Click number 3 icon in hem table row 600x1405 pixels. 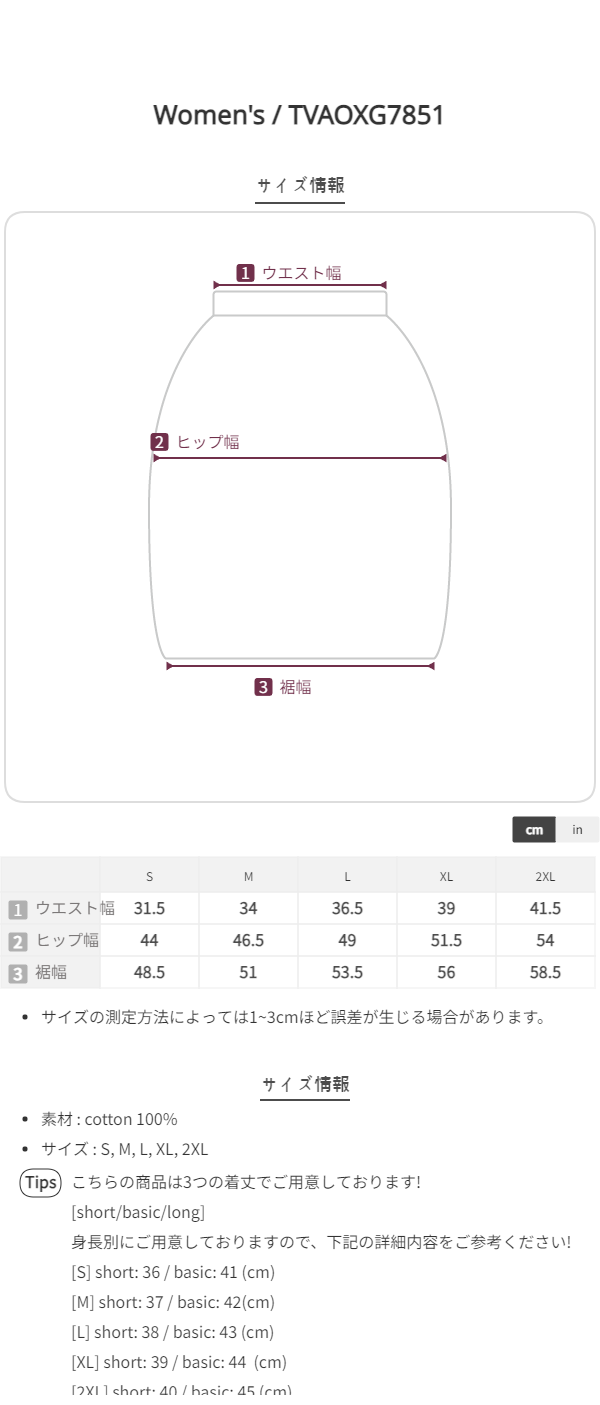tap(17, 973)
